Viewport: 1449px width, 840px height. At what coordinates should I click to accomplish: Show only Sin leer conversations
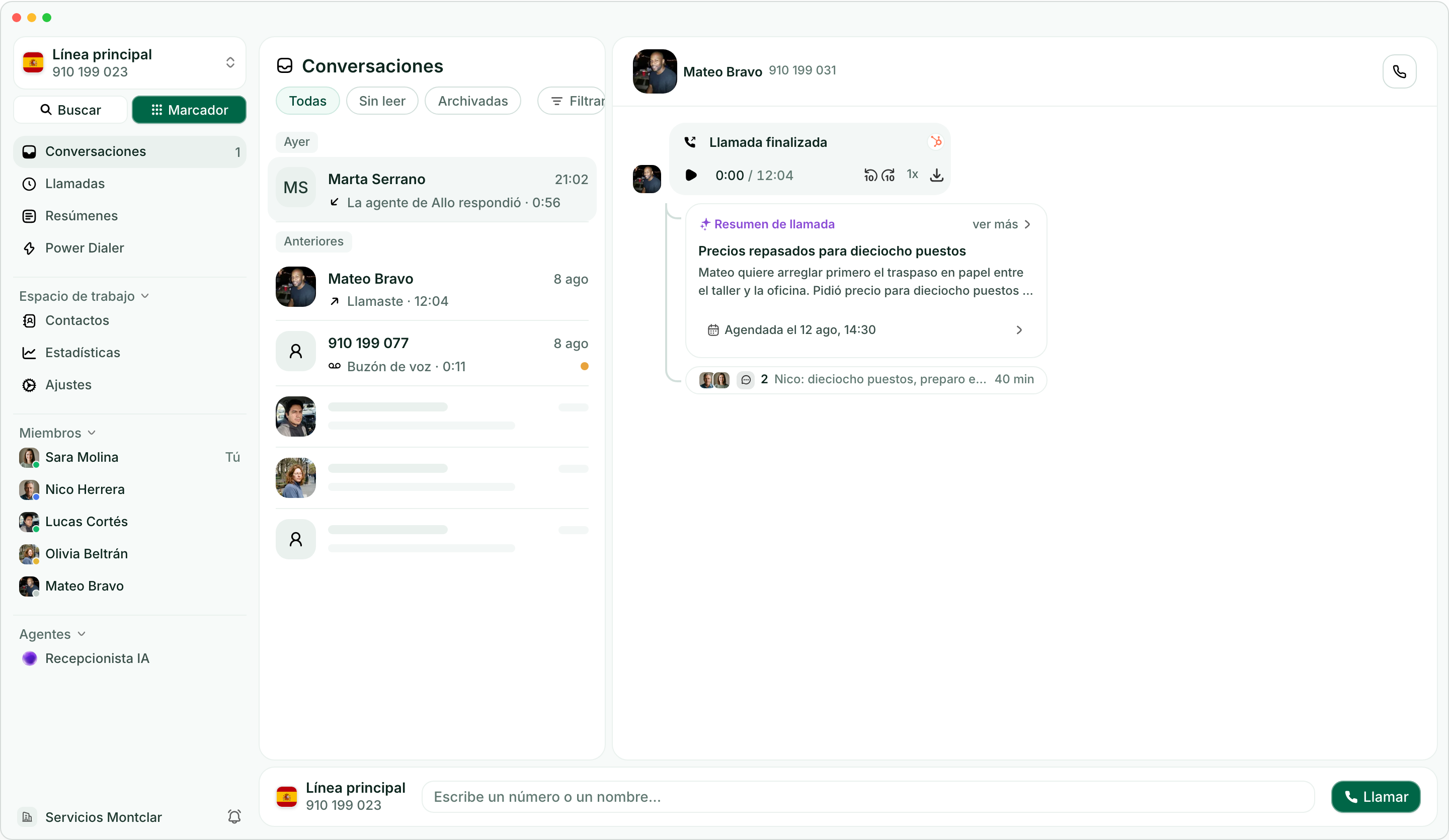[382, 101]
